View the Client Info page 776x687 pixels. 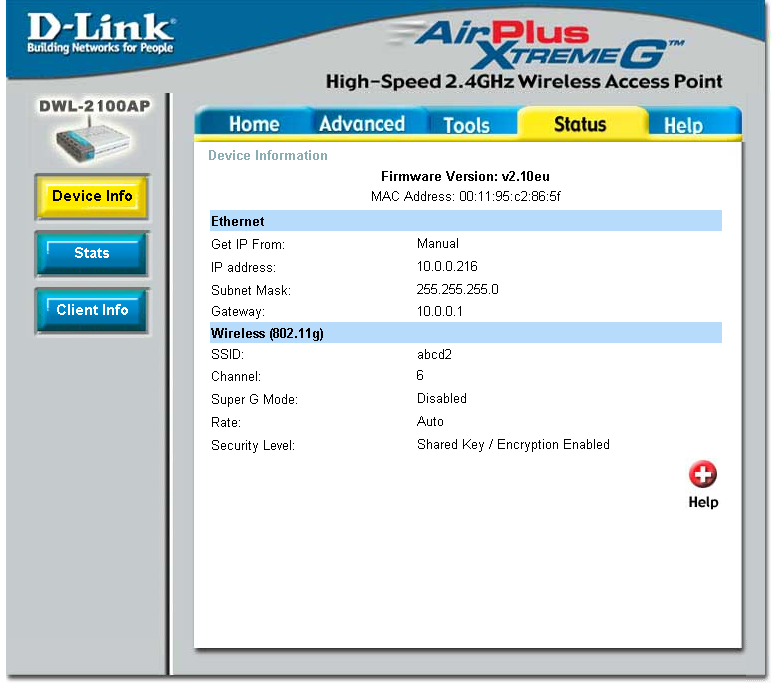(92, 310)
